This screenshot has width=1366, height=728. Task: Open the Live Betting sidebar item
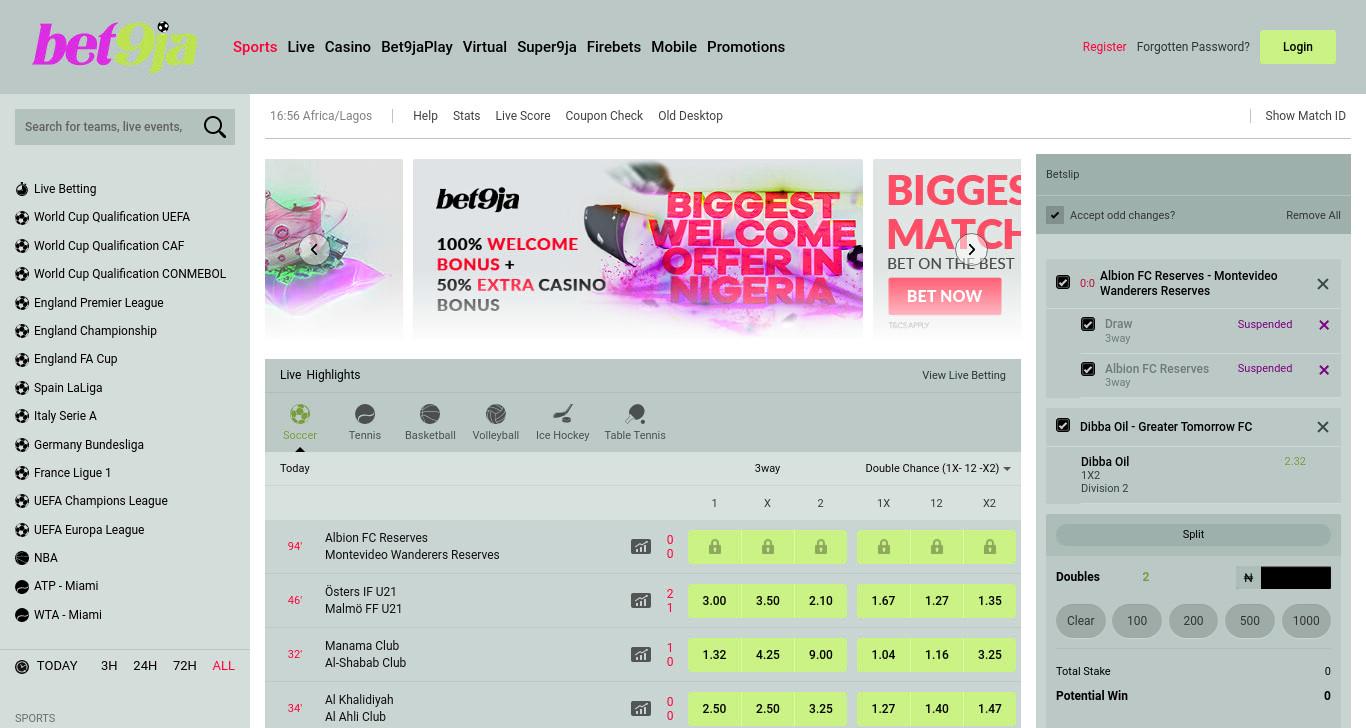tap(65, 189)
